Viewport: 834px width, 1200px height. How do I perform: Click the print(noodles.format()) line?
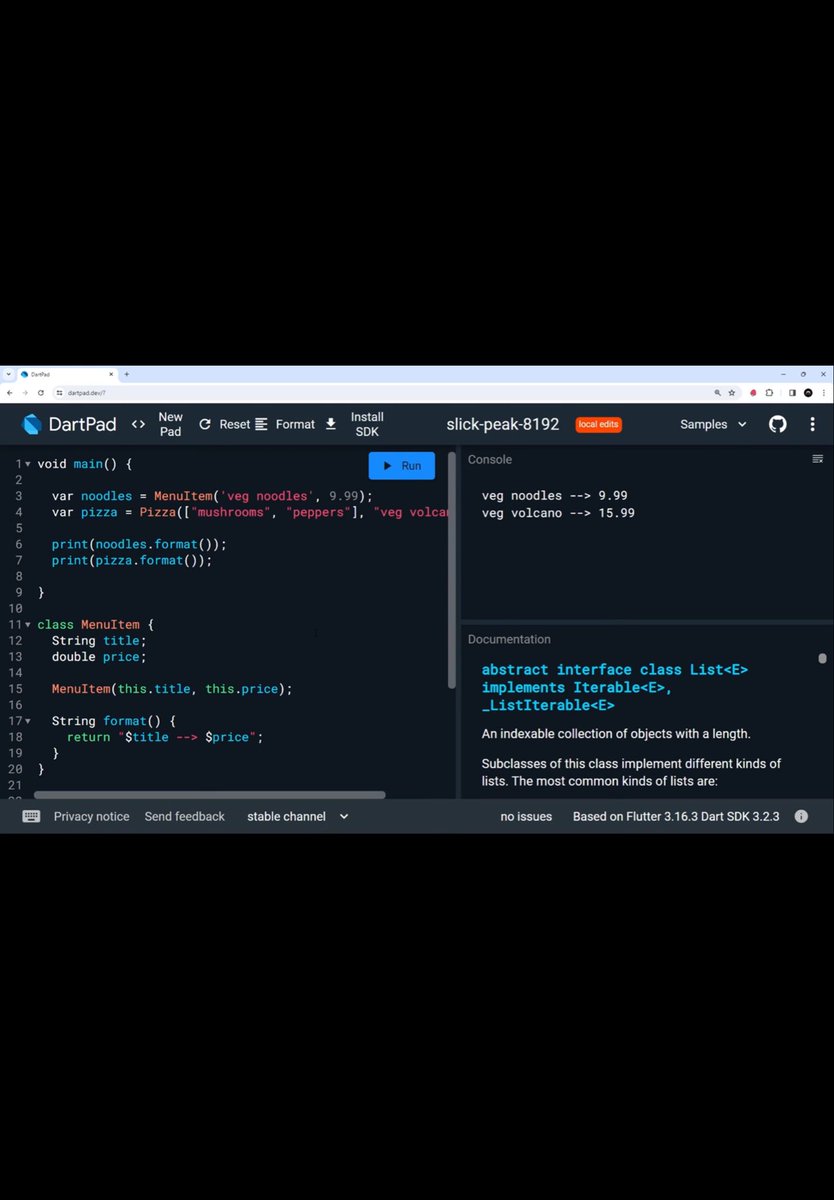point(139,544)
